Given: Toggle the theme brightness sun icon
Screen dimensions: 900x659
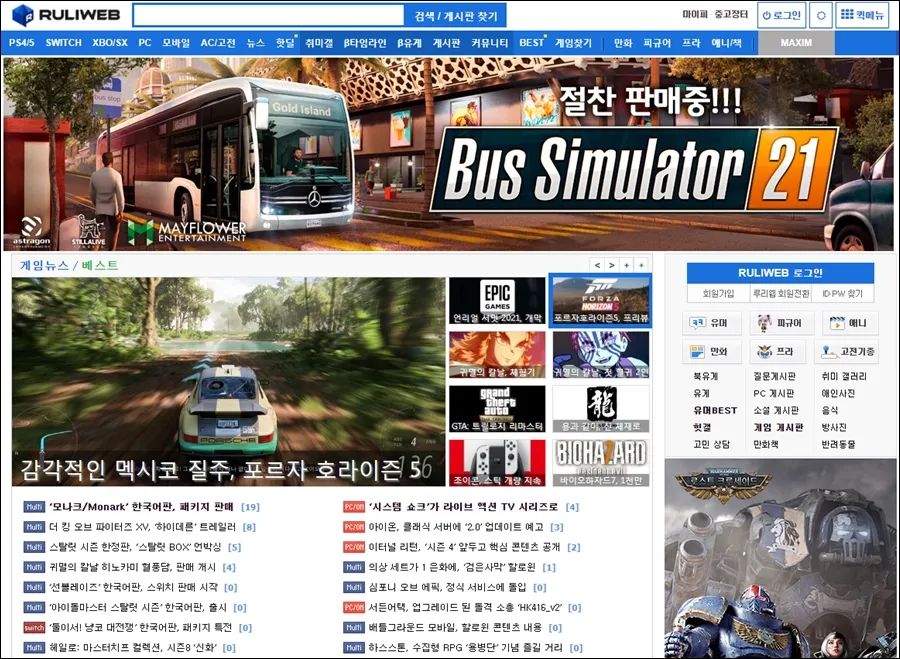Looking at the screenshot, I should click(822, 15).
